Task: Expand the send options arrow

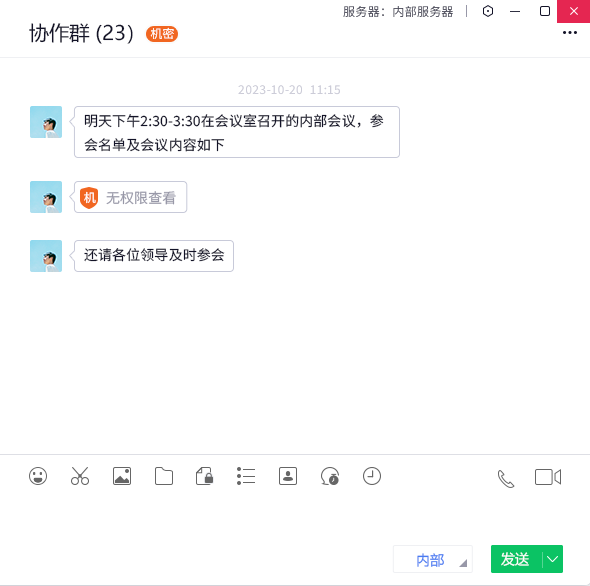Action: pyautogui.click(x=553, y=559)
